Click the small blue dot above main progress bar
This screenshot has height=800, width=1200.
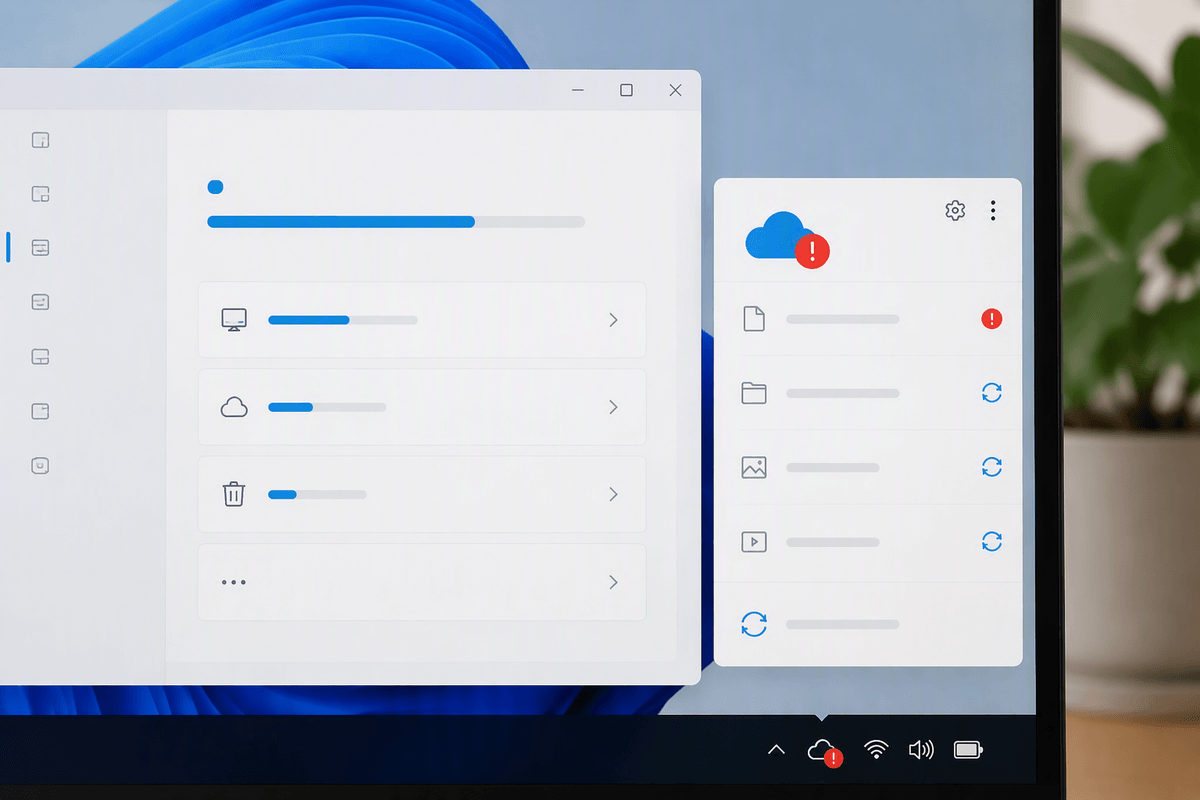215,187
